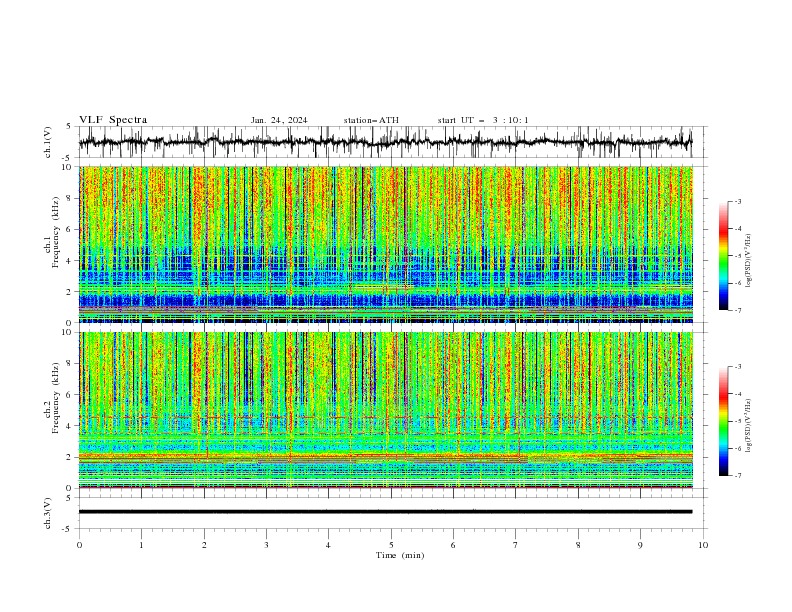This screenshot has width=792, height=612.
Task: Click the "6" minute tick label on time axis
Action: [x=454, y=545]
